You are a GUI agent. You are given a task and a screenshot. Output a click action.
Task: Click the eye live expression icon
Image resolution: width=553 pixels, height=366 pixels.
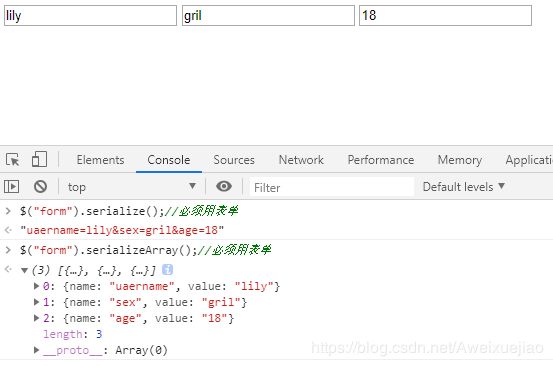tap(224, 186)
